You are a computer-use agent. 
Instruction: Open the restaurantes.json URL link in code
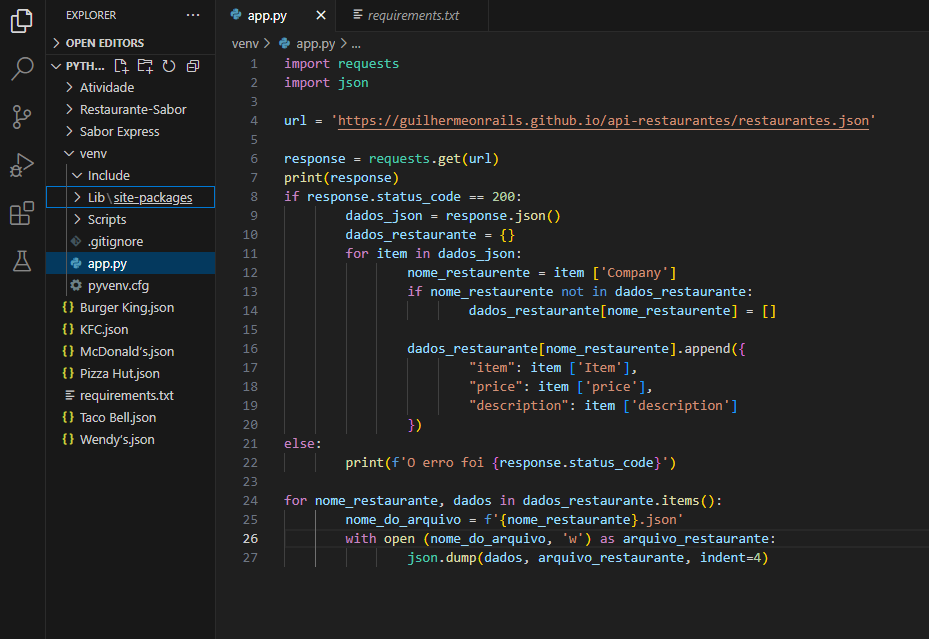pyautogui.click(x=603, y=120)
